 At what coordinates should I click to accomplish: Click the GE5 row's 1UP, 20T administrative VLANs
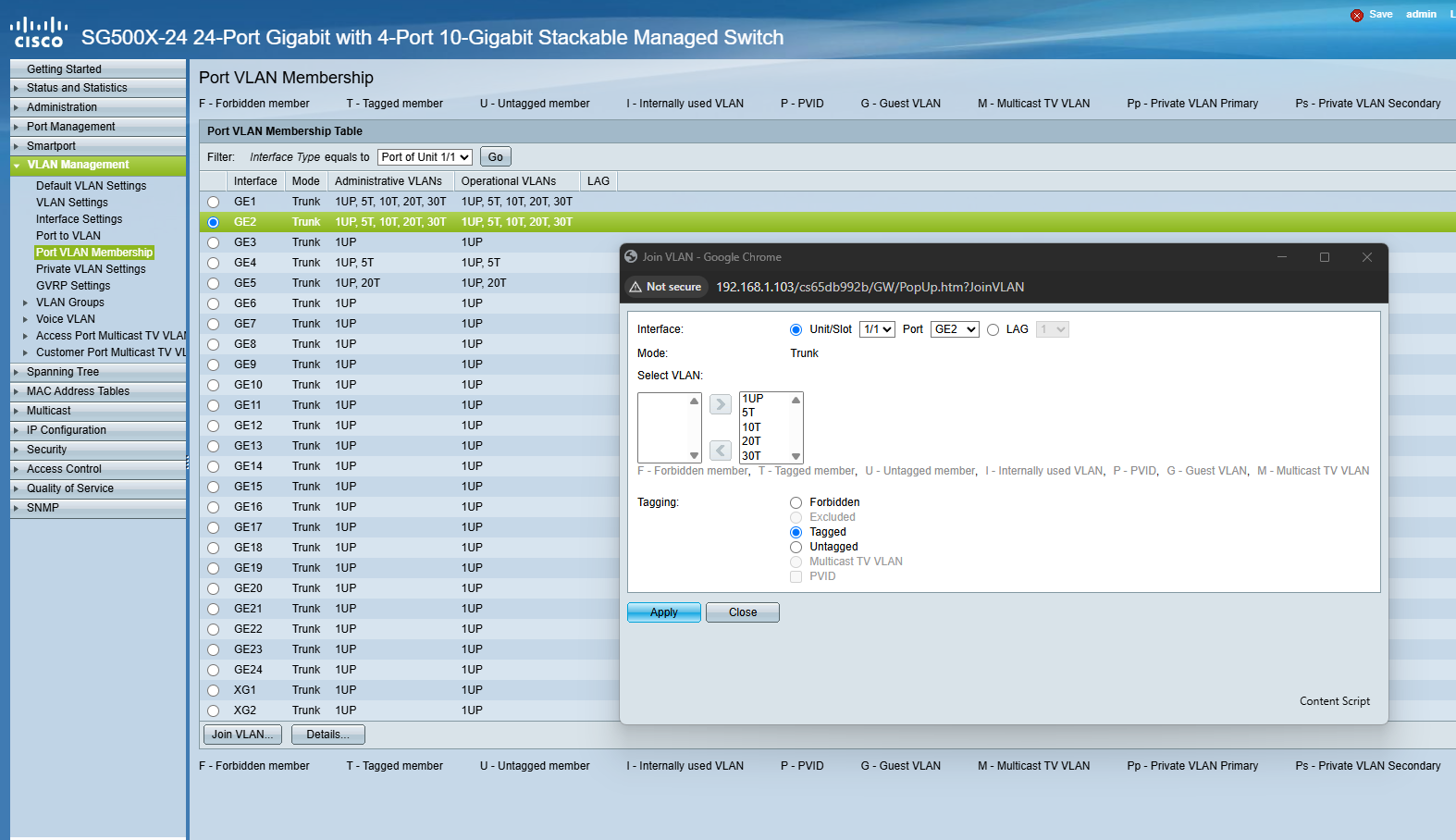(358, 283)
